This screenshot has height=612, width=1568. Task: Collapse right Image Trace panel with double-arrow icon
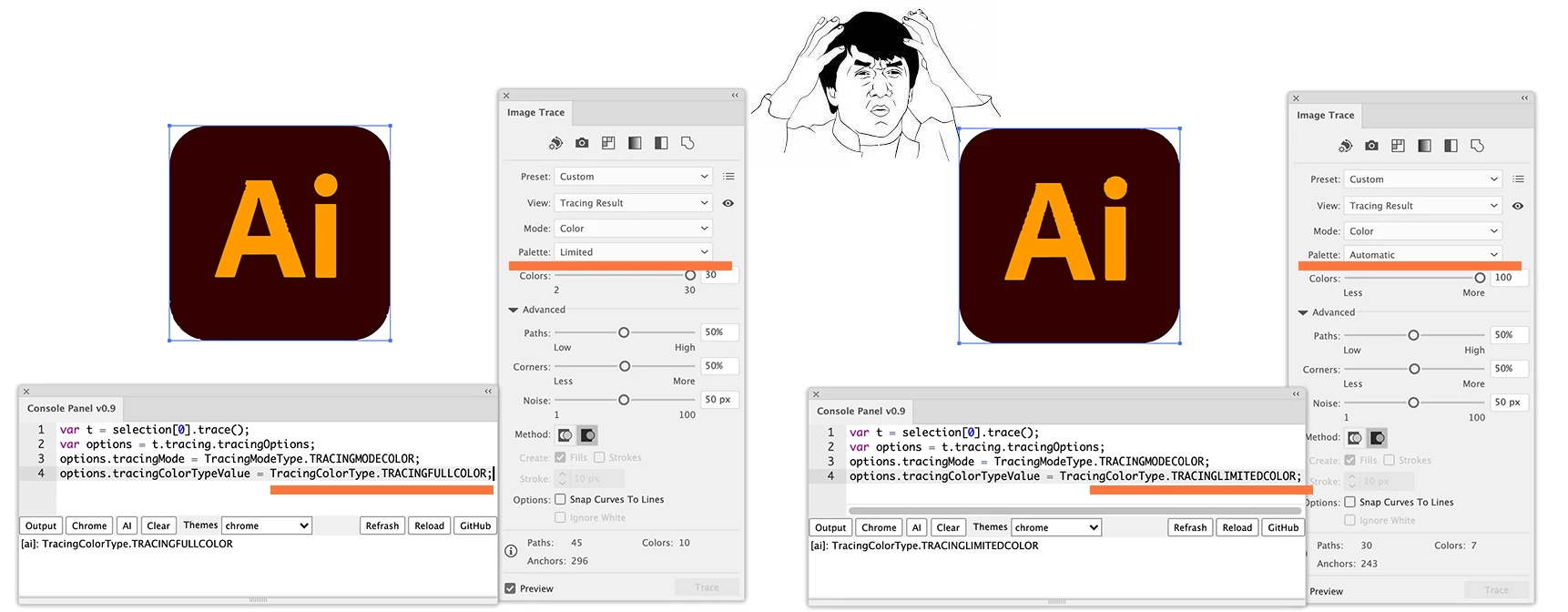(1524, 97)
